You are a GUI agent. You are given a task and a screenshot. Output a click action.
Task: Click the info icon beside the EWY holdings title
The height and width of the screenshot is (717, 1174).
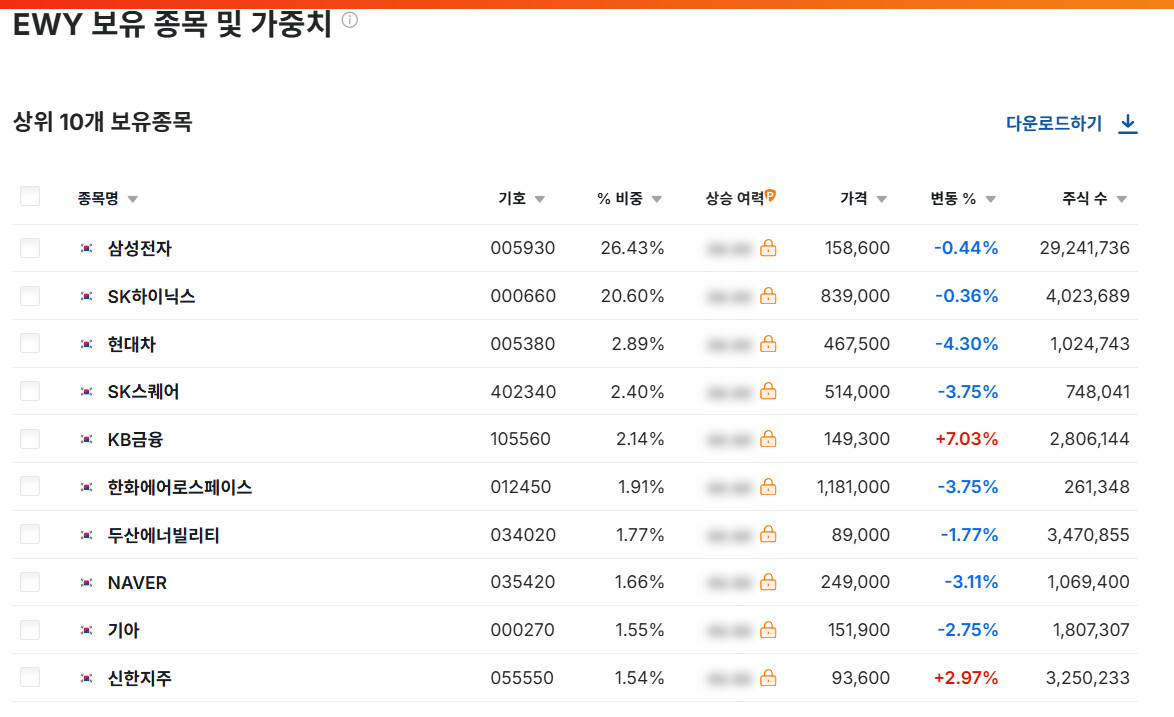pos(350,20)
